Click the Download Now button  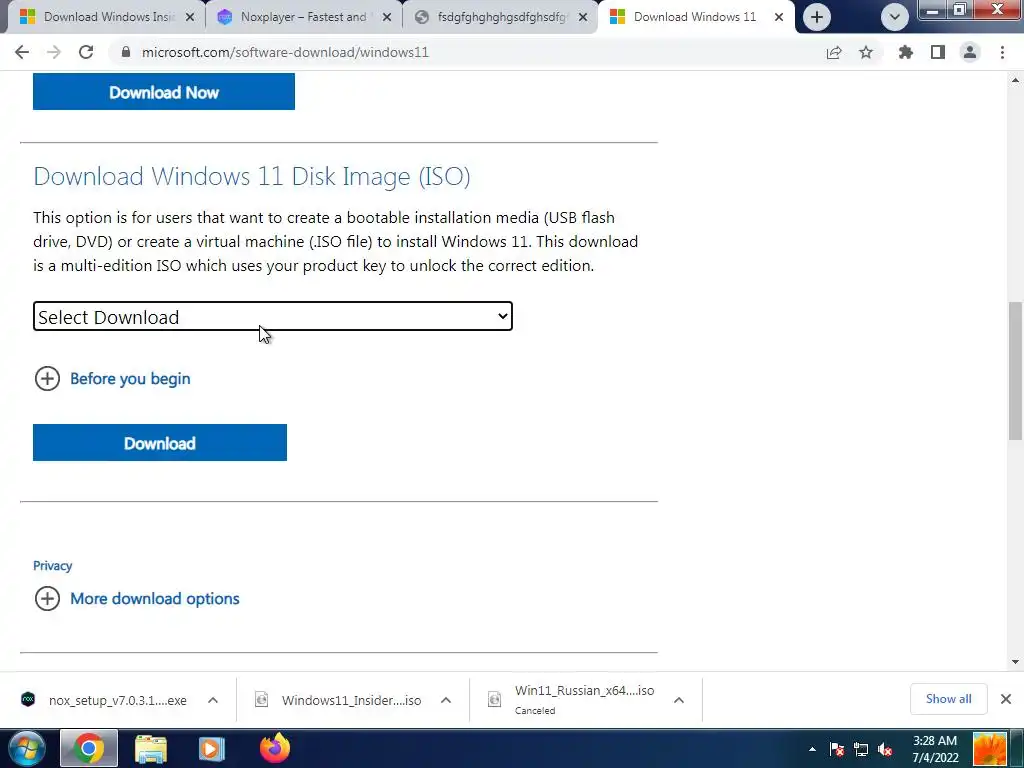click(164, 92)
